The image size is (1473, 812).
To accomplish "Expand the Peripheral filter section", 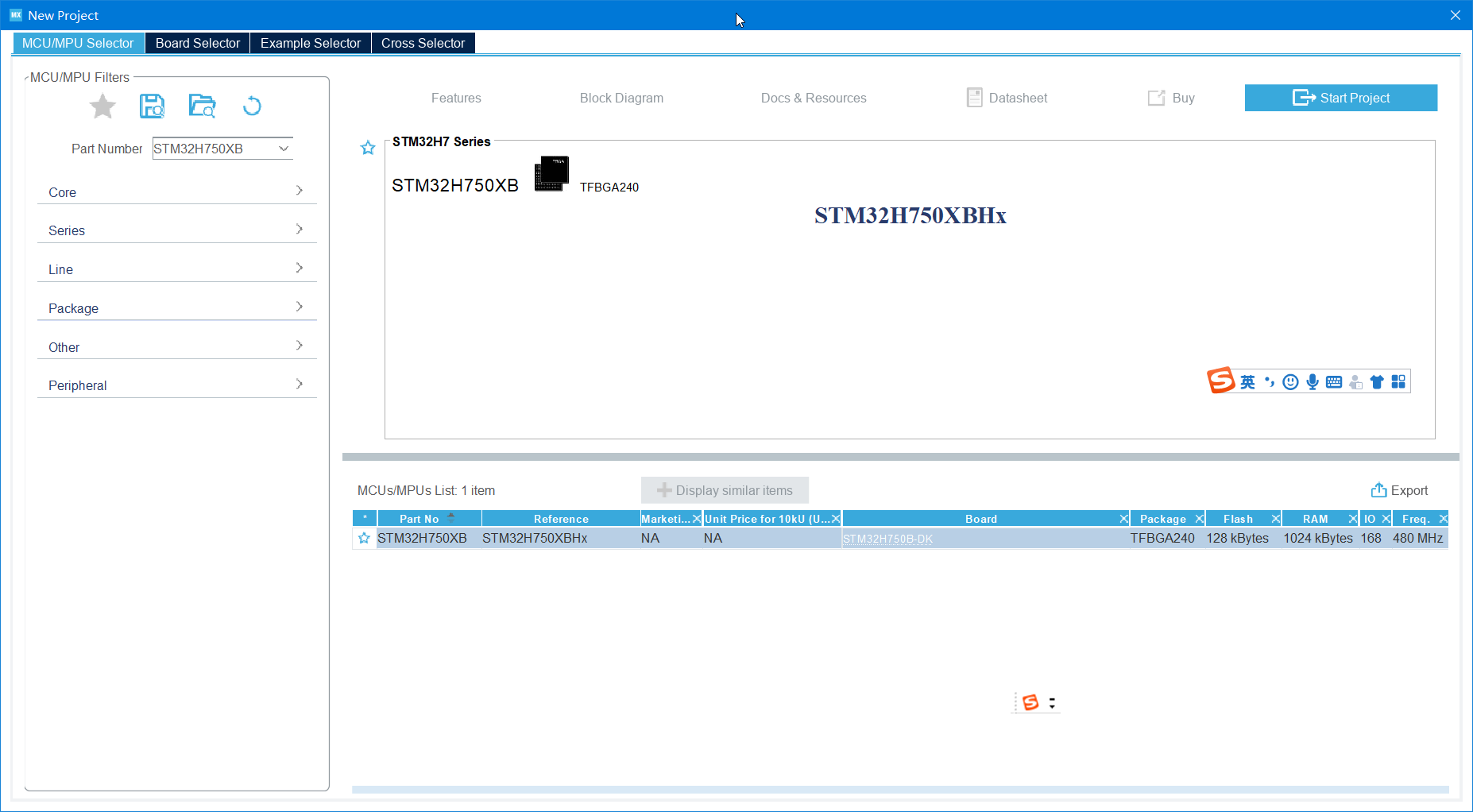I will click(x=176, y=385).
